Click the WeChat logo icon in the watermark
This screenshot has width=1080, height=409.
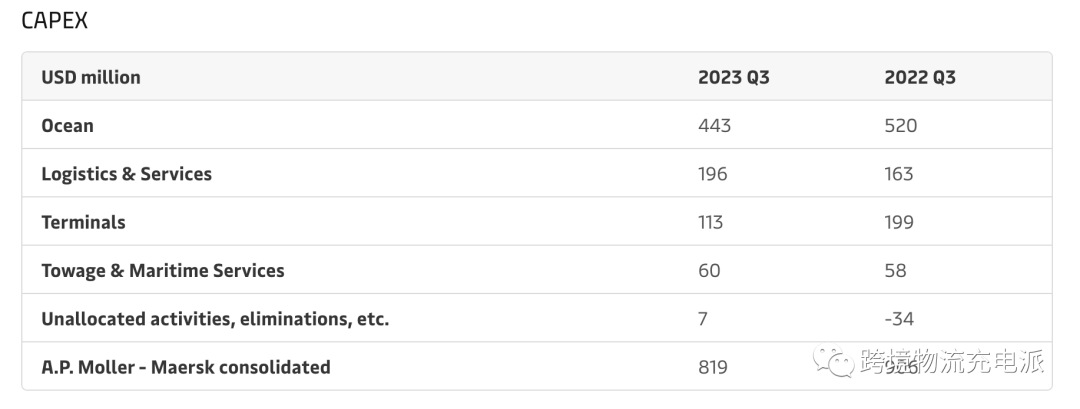pos(833,362)
